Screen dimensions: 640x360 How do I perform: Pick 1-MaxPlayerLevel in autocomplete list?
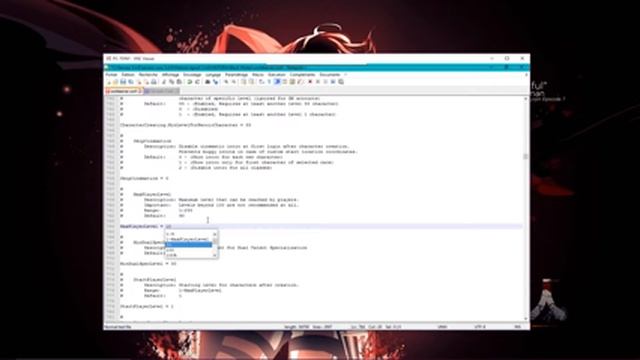pyautogui.click(x=189, y=239)
